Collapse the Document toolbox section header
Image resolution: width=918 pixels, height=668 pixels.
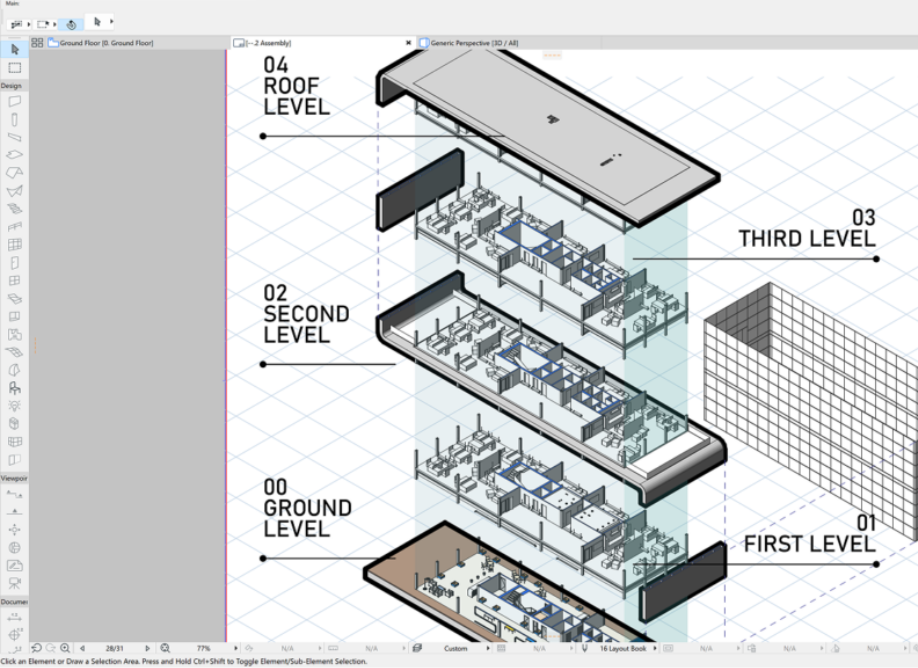click(14, 601)
